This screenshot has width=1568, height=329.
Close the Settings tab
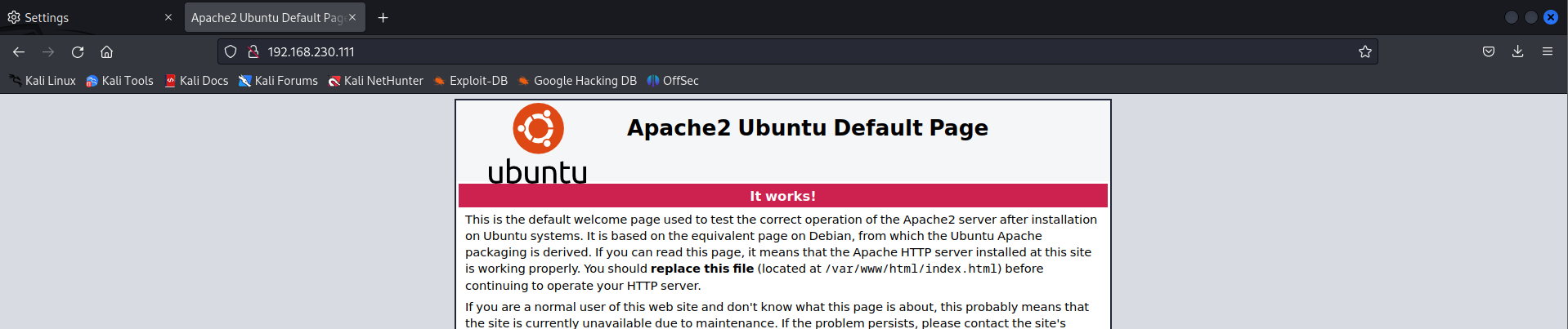tap(168, 17)
